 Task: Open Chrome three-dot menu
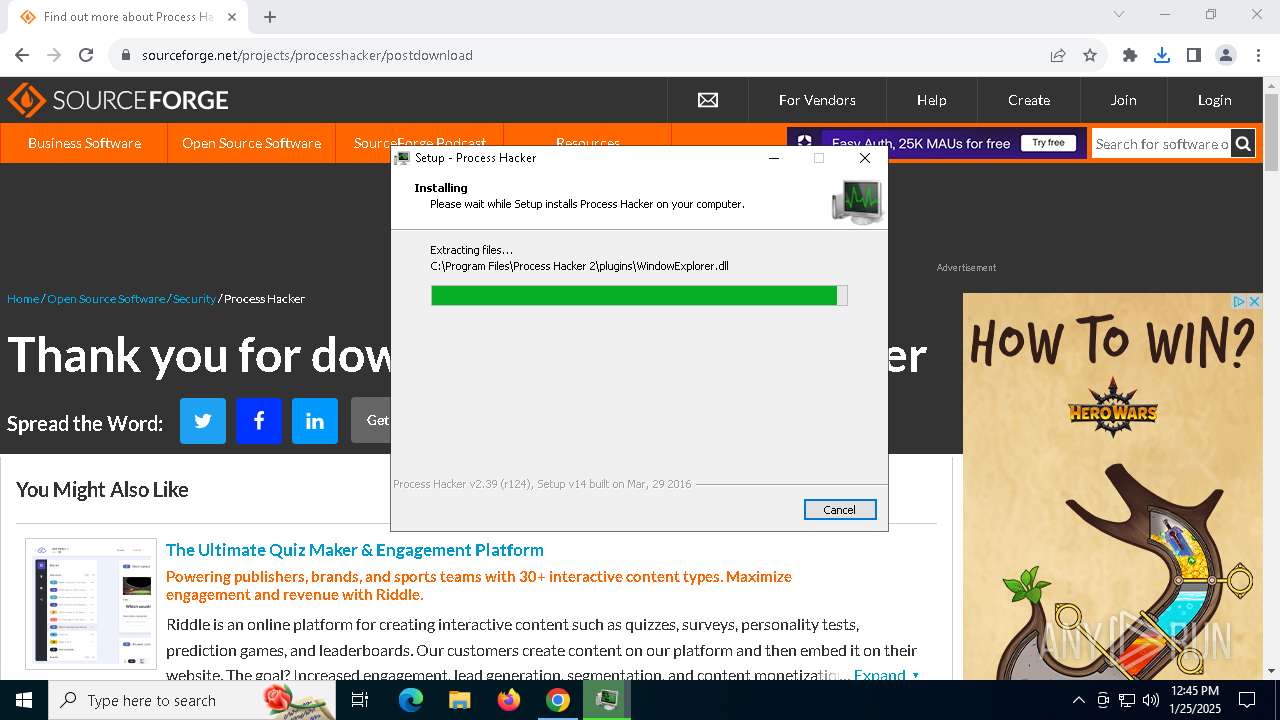click(1257, 55)
